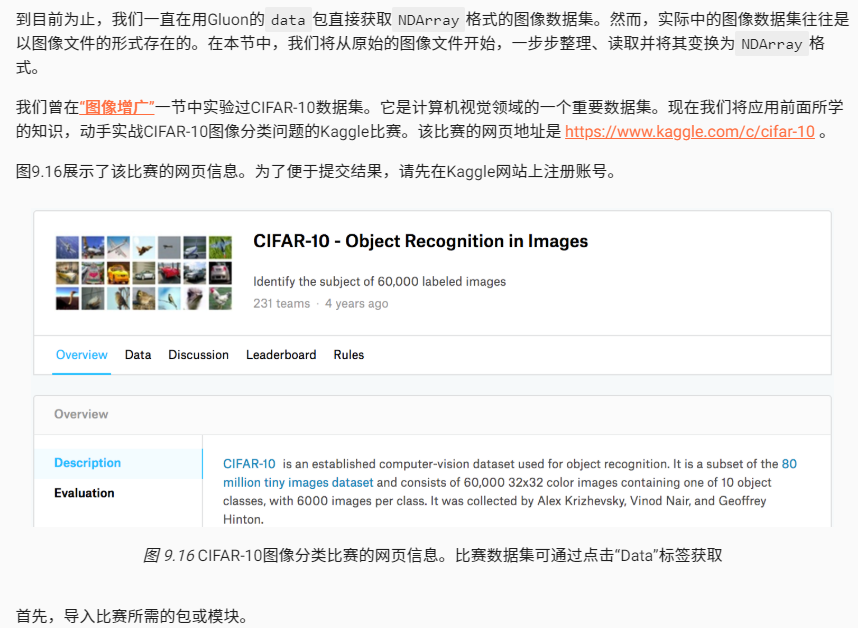The height and width of the screenshot is (628, 858).
Task: Click the "CIFAR-10 - Object Recognition in Images" title
Action: [420, 241]
